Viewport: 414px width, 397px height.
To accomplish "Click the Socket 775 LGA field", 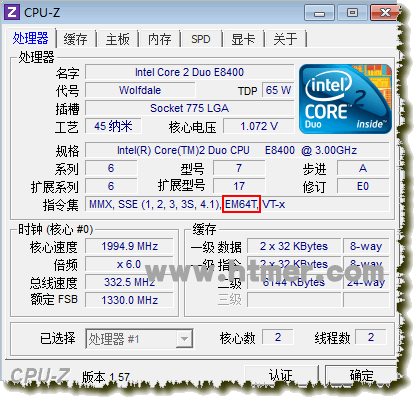I will pos(189,108).
